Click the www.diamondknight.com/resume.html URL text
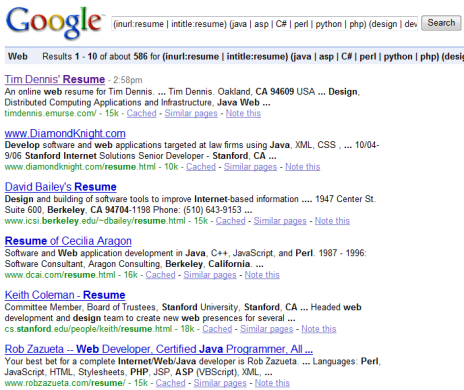The width and height of the screenshot is (464, 390). [80, 167]
